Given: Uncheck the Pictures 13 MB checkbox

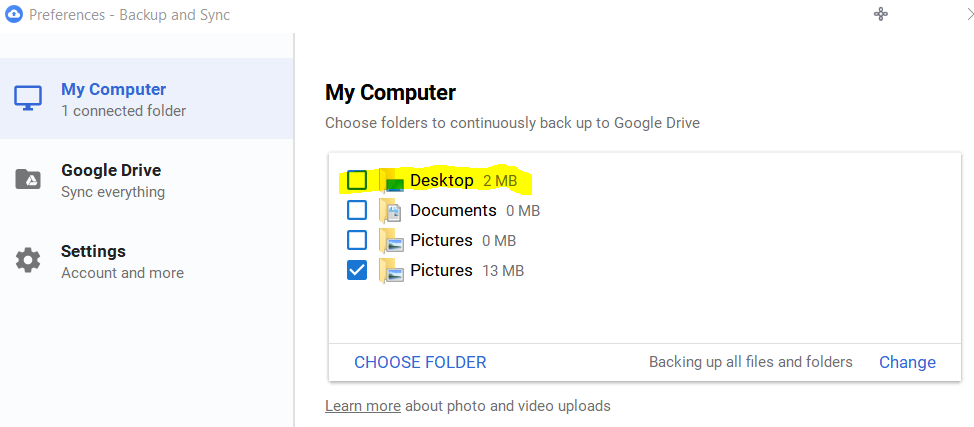Looking at the screenshot, I should point(357,270).
